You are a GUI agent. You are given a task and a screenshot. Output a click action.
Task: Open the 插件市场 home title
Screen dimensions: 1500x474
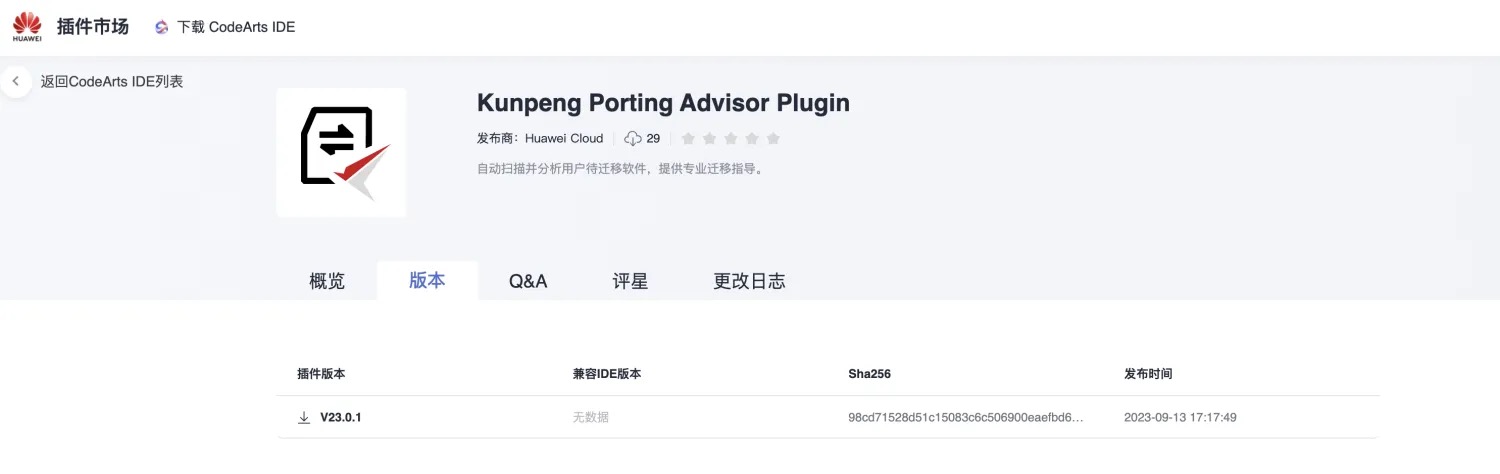point(93,27)
